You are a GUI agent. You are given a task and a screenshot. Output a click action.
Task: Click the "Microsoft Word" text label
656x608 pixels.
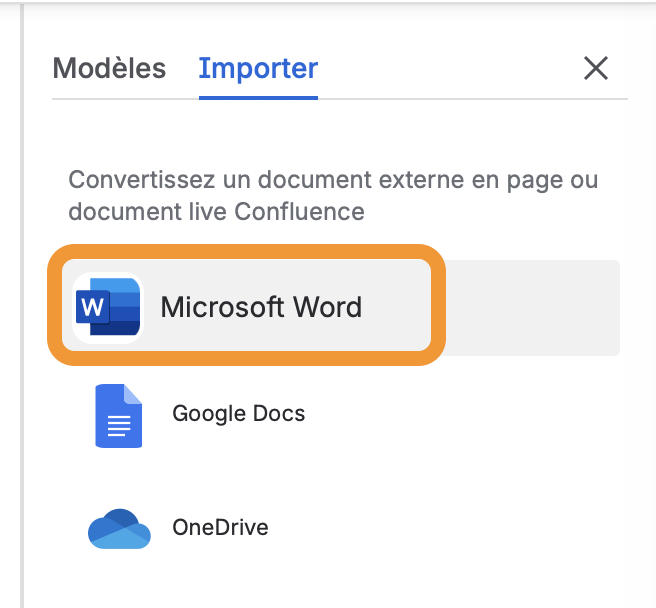[261, 307]
